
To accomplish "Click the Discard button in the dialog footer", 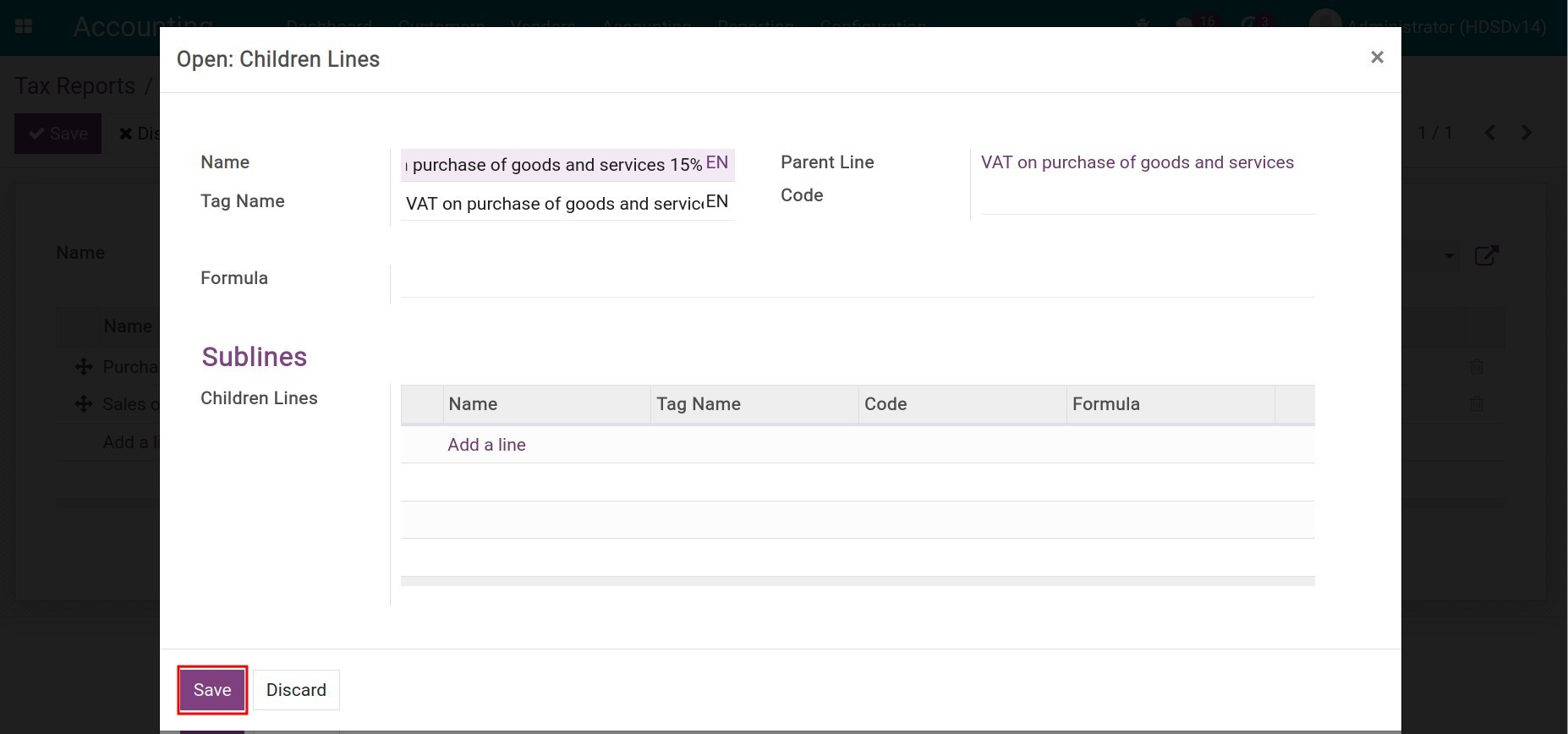I will click(x=296, y=690).
